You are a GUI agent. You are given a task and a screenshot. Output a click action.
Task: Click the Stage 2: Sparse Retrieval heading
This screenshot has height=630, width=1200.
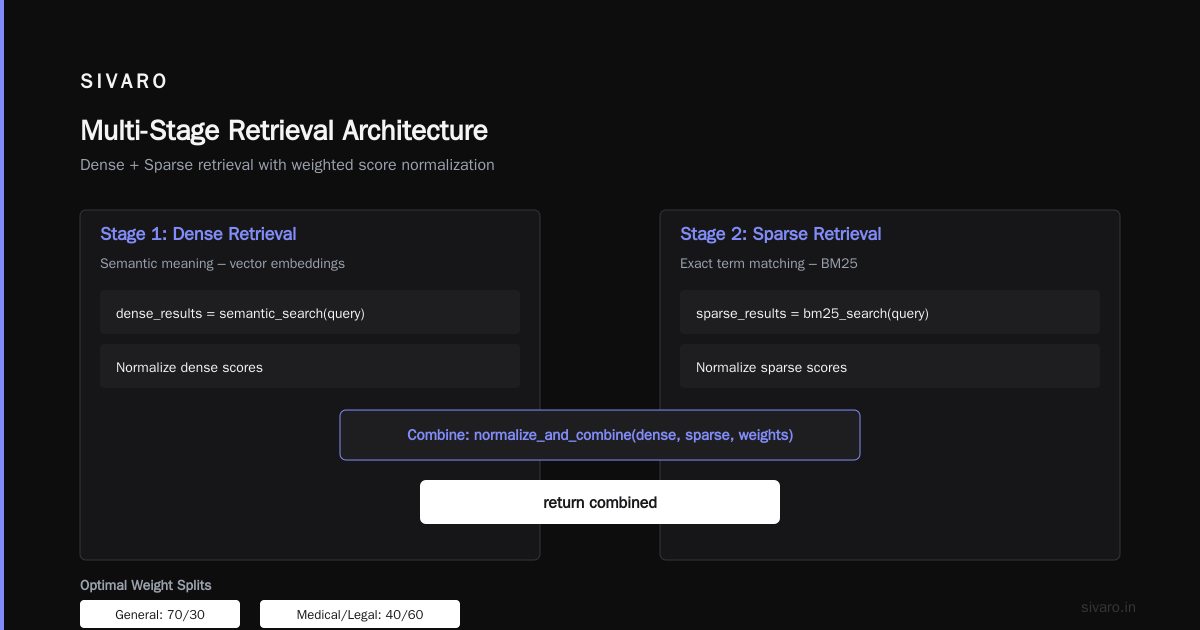click(x=781, y=234)
